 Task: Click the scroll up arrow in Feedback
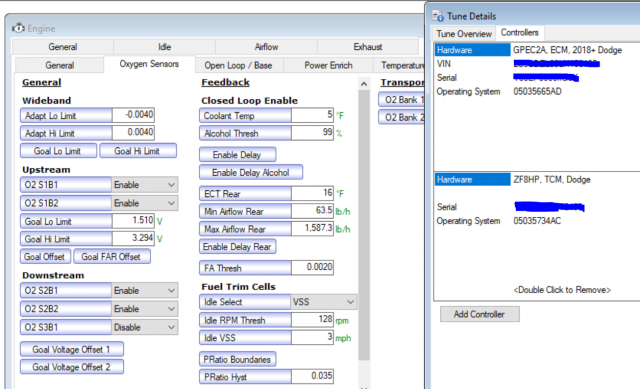(x=364, y=84)
